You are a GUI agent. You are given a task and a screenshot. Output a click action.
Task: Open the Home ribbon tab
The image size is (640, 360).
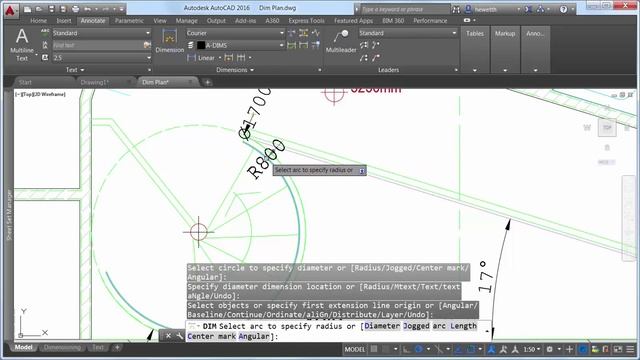click(38, 20)
